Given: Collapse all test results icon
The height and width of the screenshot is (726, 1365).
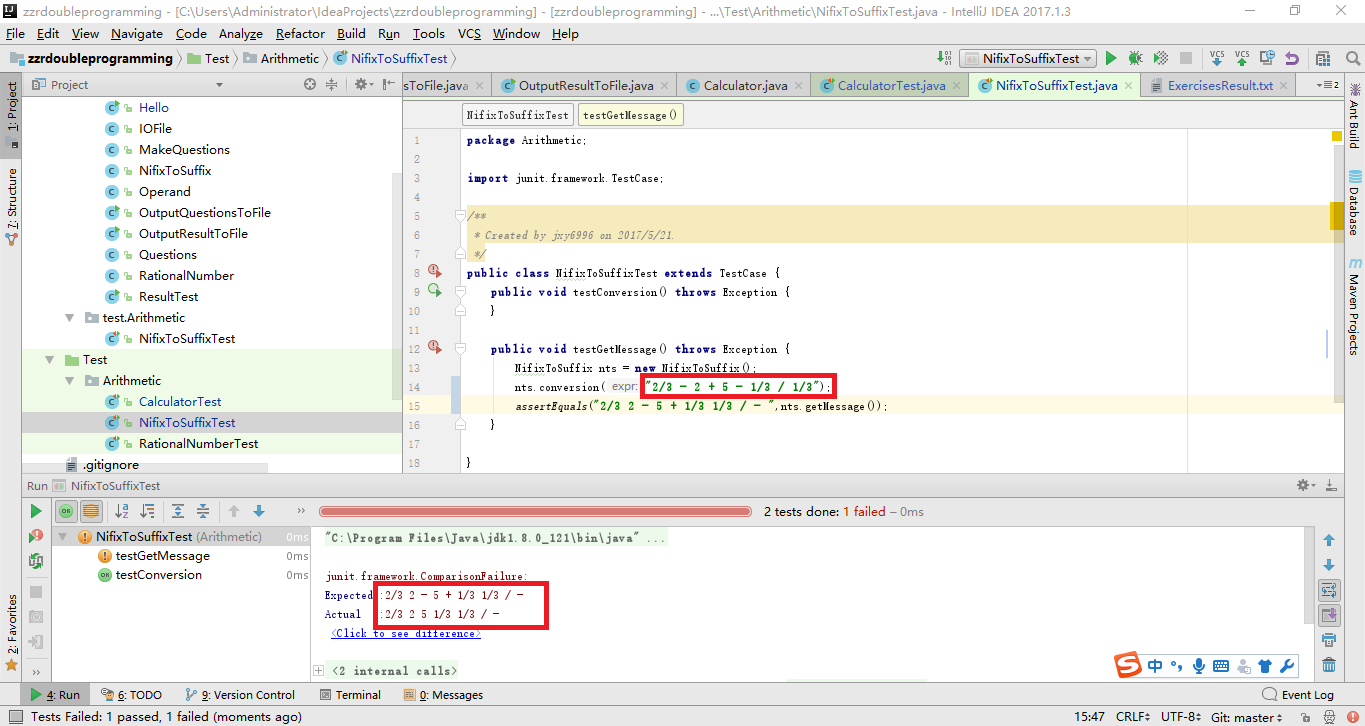Looking at the screenshot, I should 203,511.
